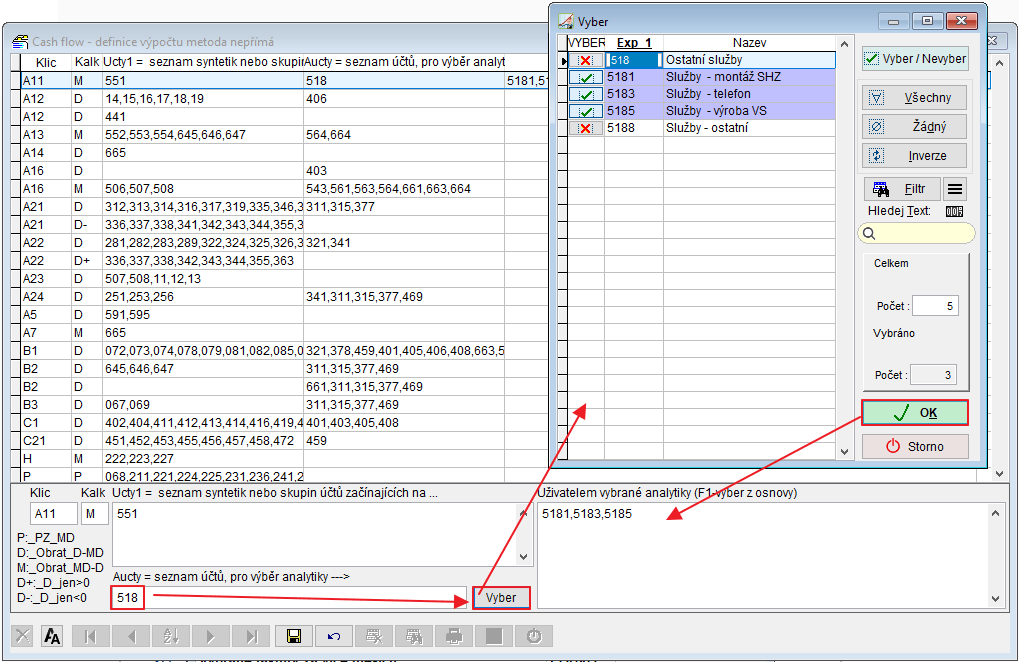Toggle selection mark for row 5188
The image size is (1019, 662).
pos(586,128)
